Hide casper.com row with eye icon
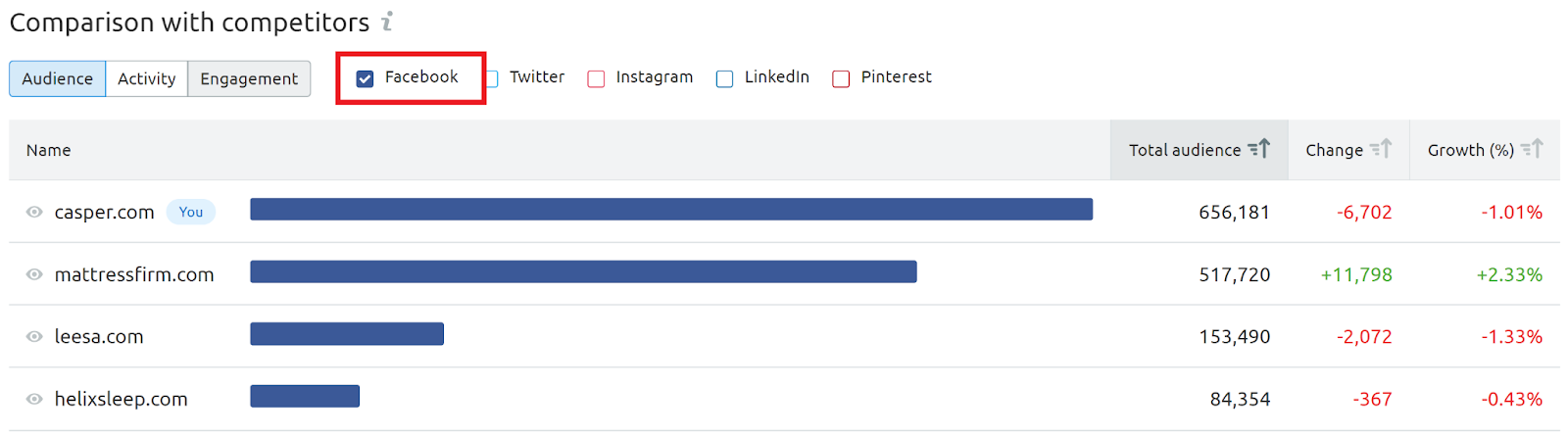1568x439 pixels. click(x=34, y=212)
